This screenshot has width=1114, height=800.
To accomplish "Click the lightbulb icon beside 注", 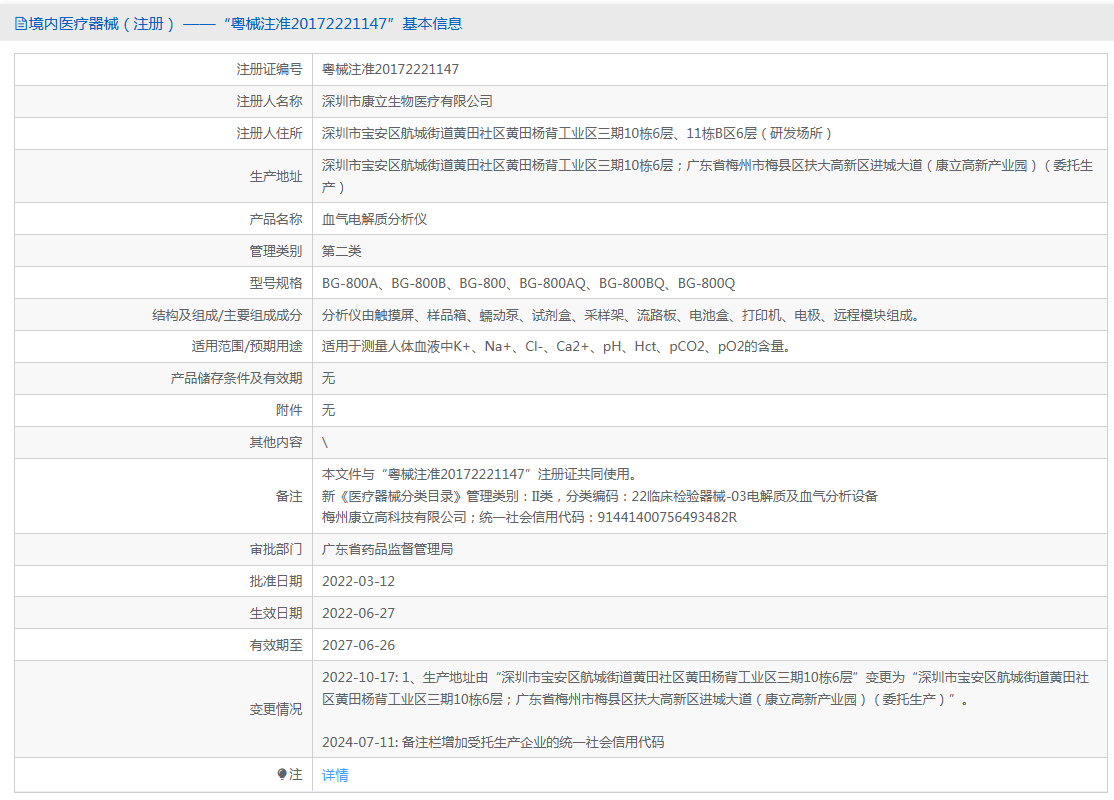I will (282, 774).
